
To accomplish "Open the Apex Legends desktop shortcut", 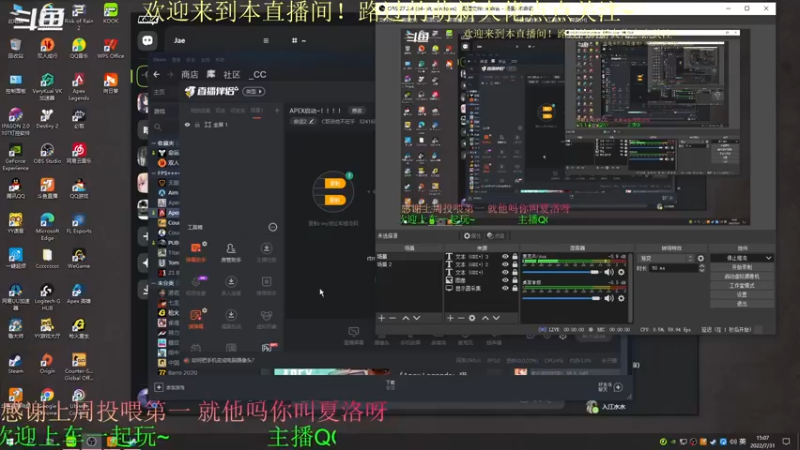I will point(78,86).
